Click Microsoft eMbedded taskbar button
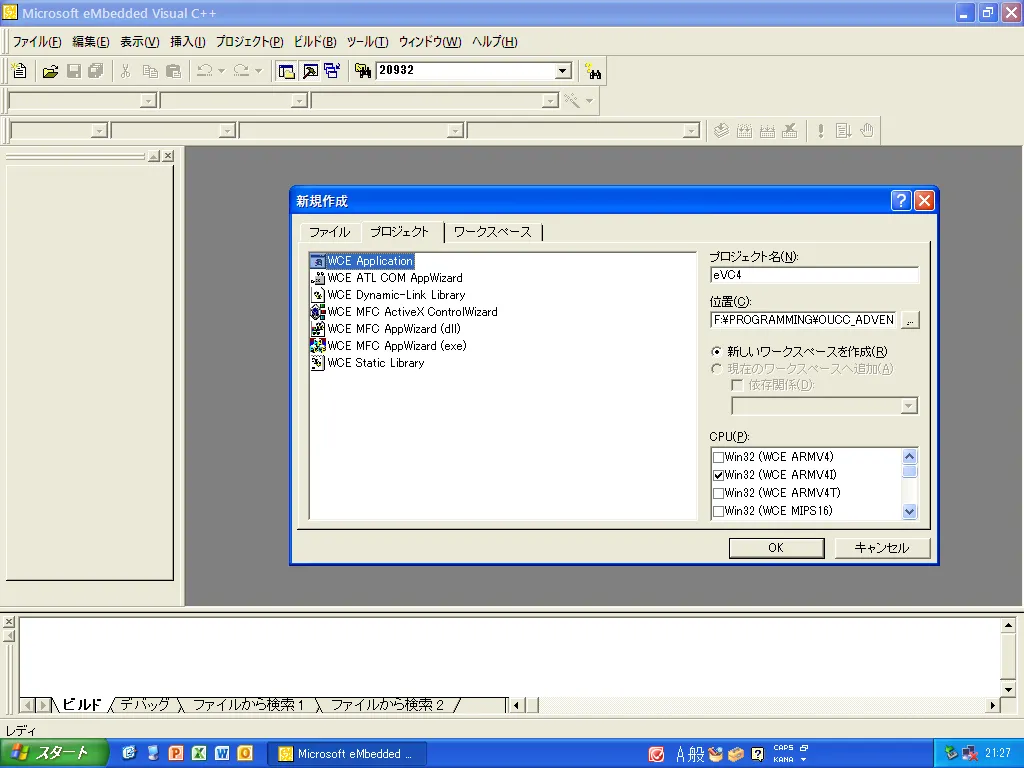 347,754
